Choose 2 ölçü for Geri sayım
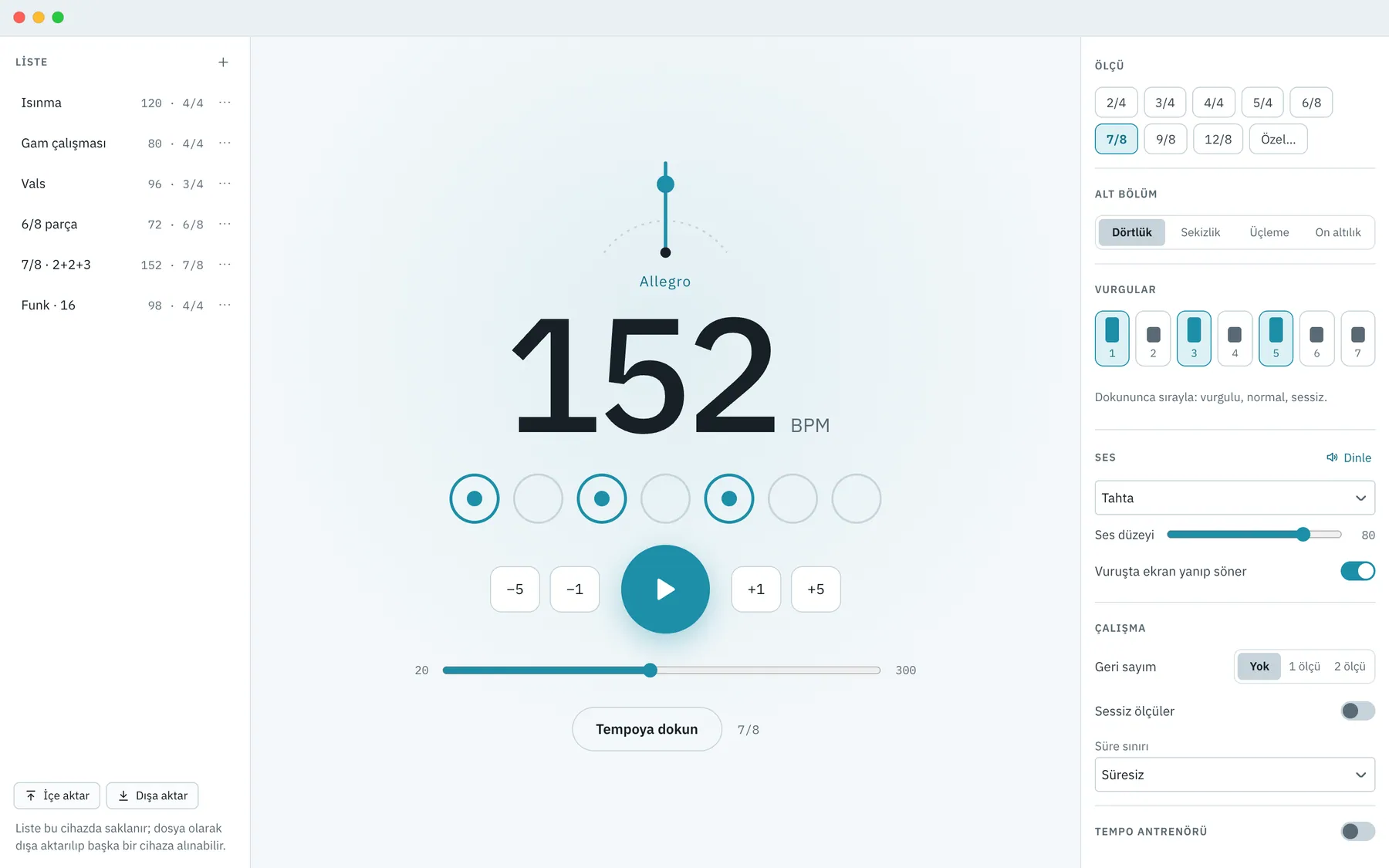Viewport: 1389px width, 868px height. coord(1350,667)
